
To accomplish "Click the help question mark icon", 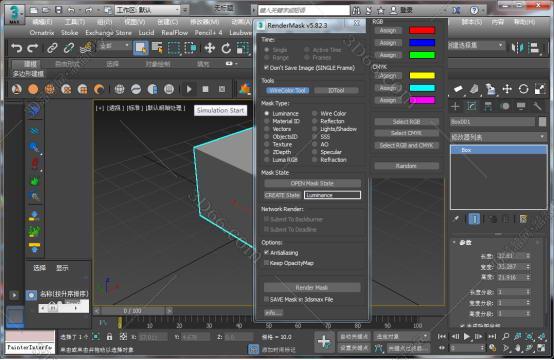I will (474, 10).
